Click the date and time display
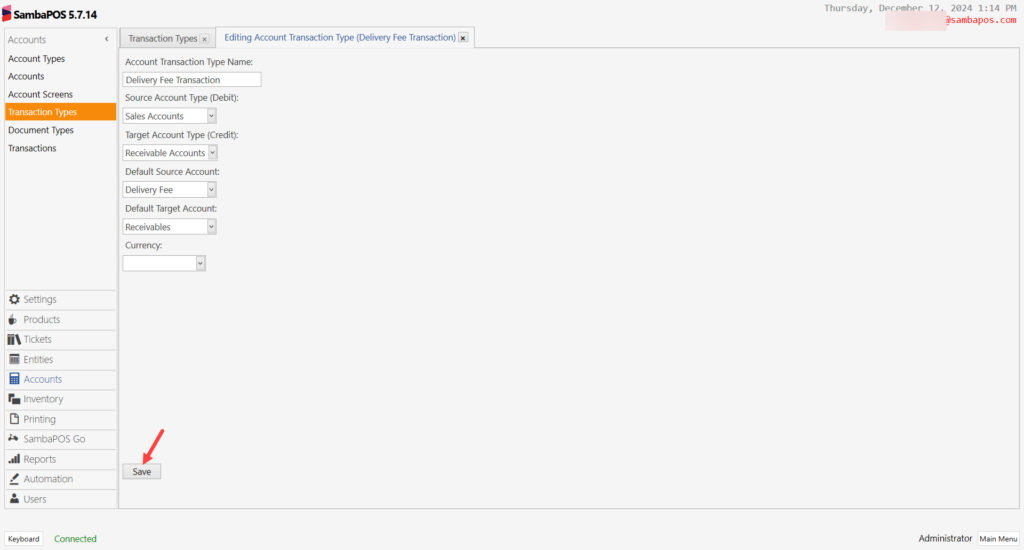 point(920,8)
